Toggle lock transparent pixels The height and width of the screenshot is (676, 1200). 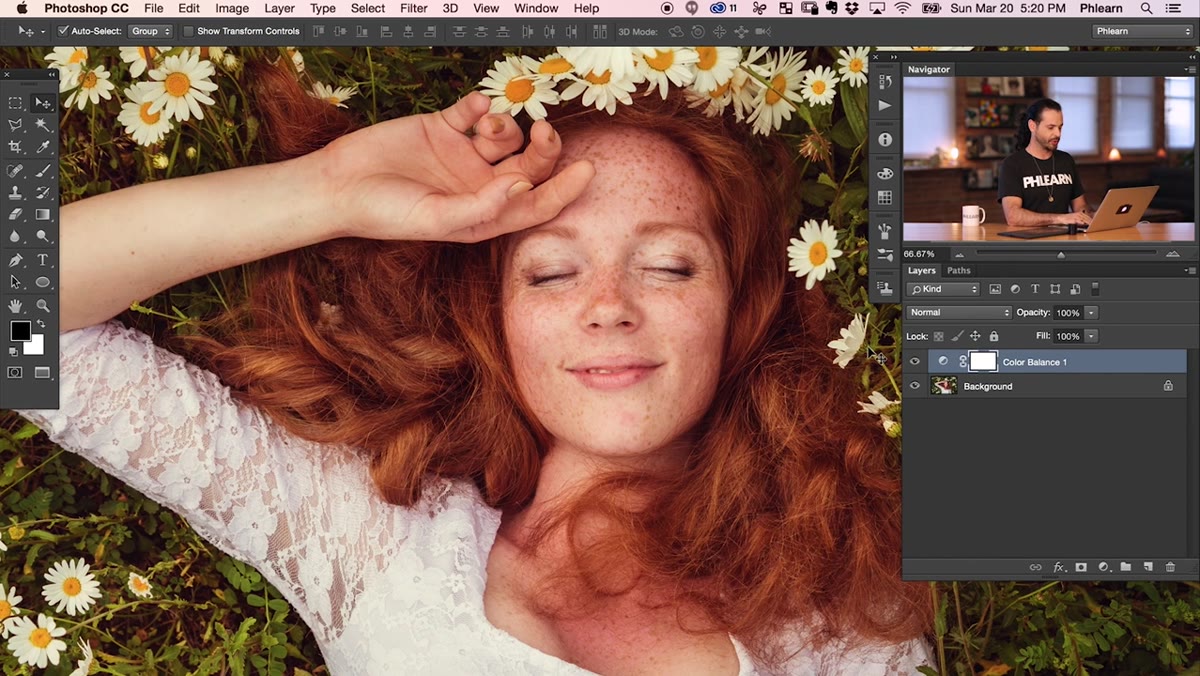click(939, 337)
